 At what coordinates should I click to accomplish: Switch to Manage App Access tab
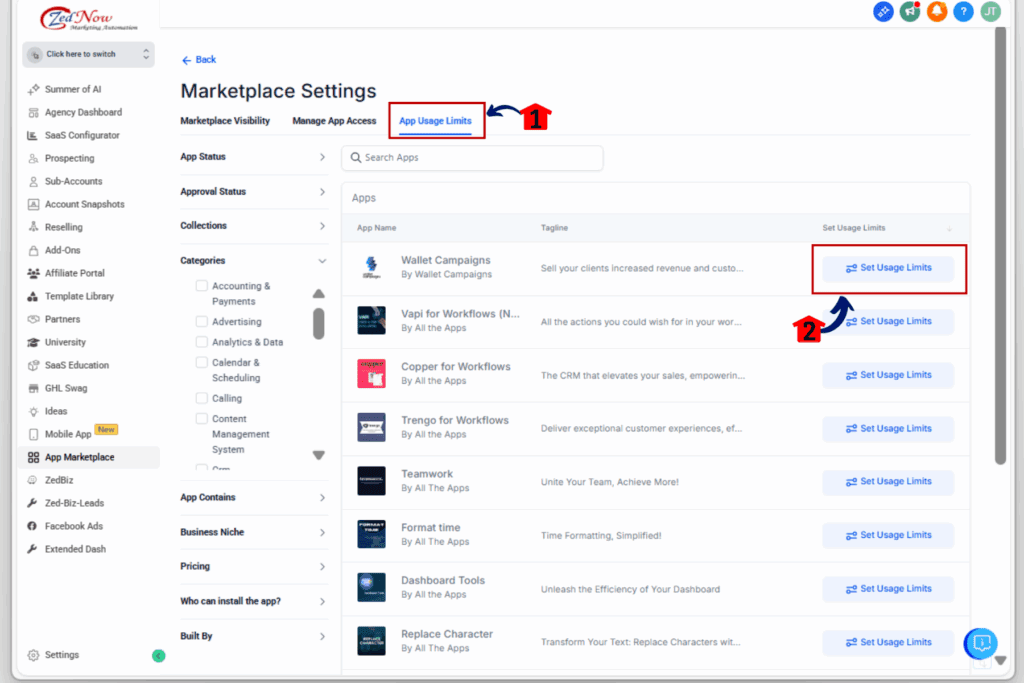click(x=334, y=121)
